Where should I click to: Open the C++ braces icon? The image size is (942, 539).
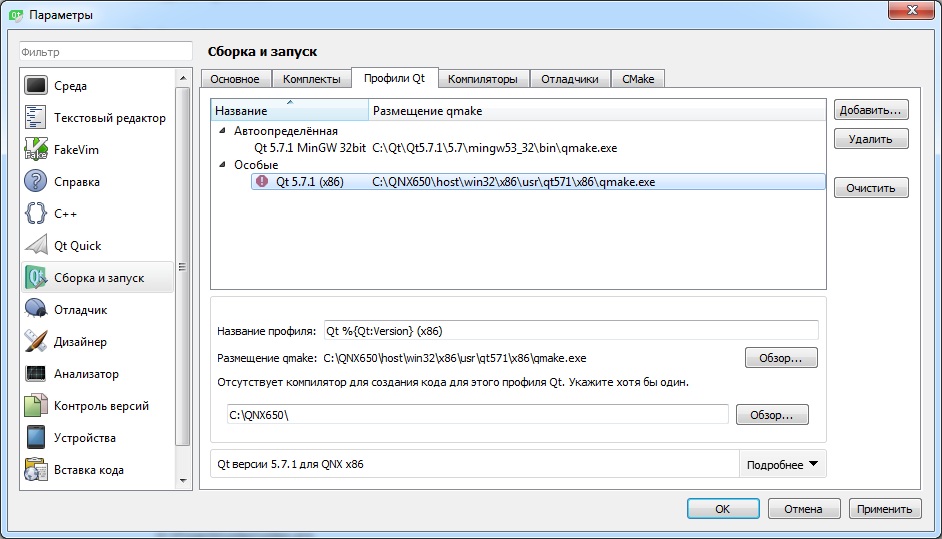[35, 213]
